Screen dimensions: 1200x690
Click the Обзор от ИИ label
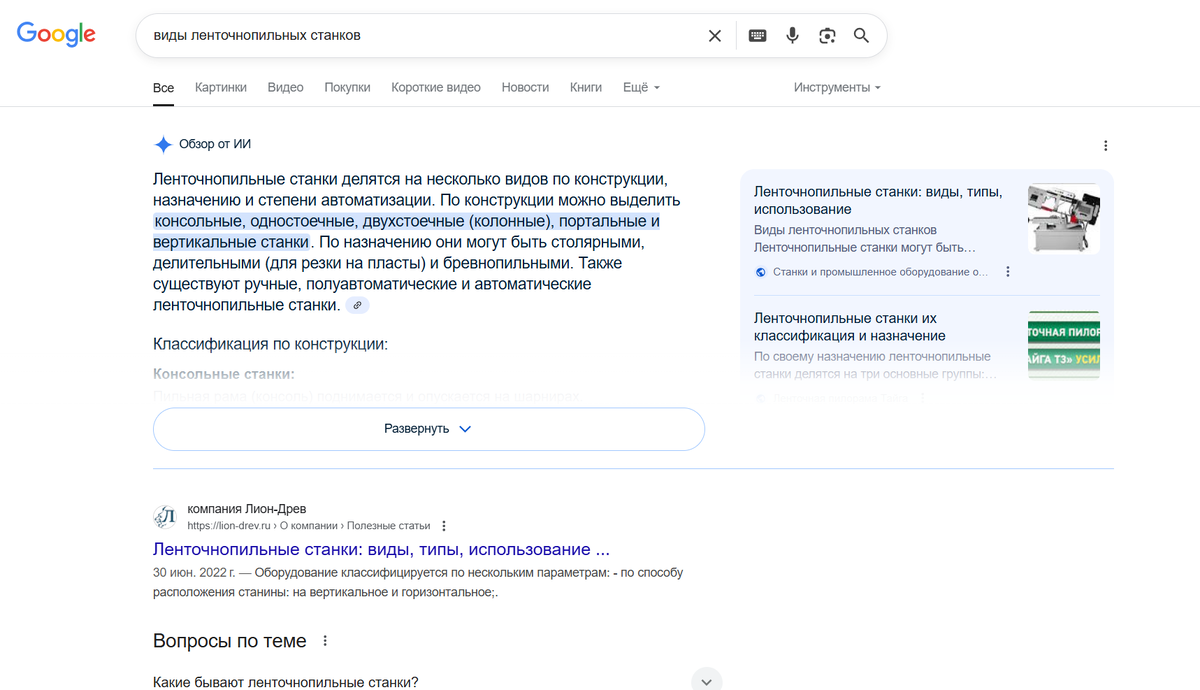(215, 144)
